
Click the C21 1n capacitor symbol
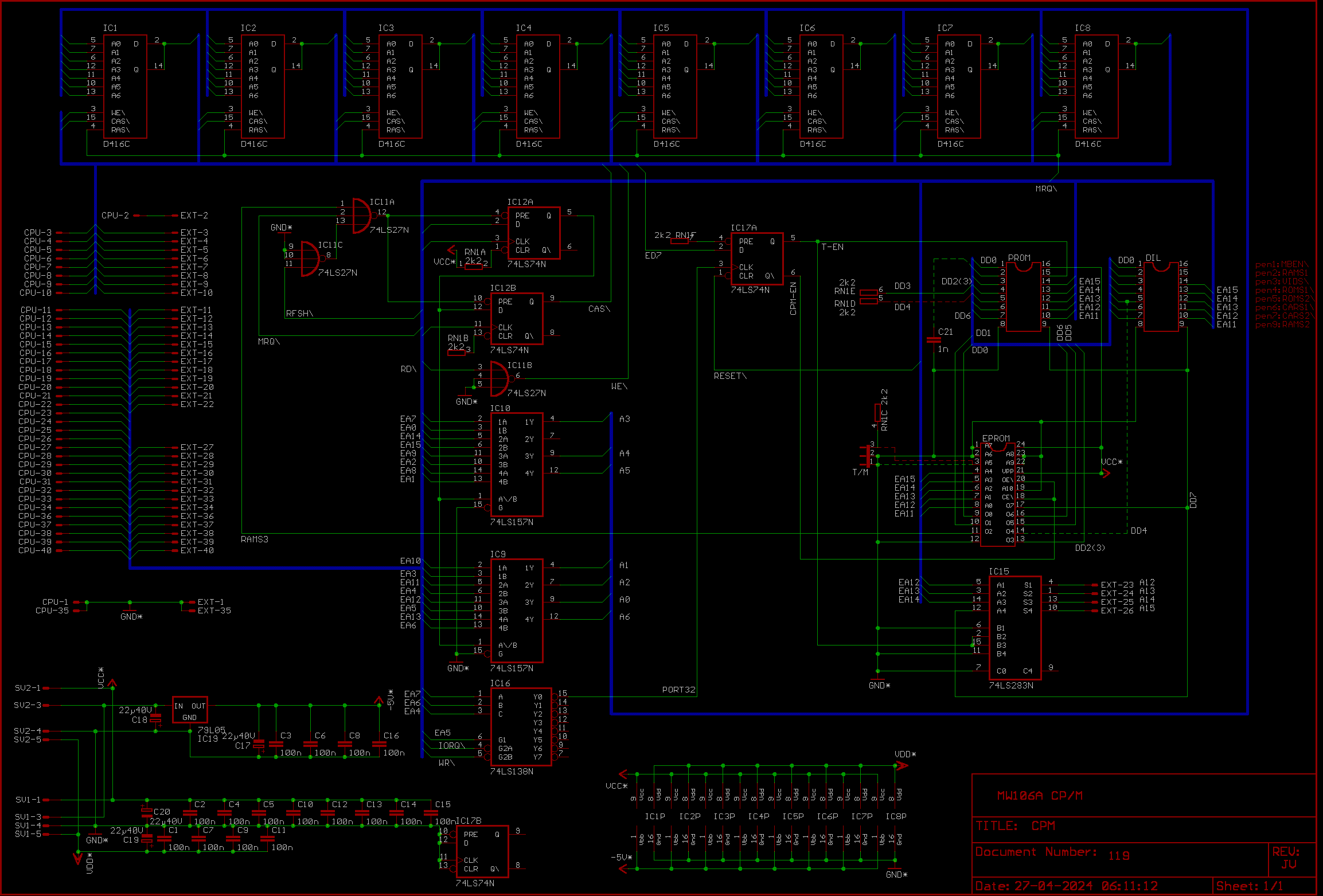point(934,340)
